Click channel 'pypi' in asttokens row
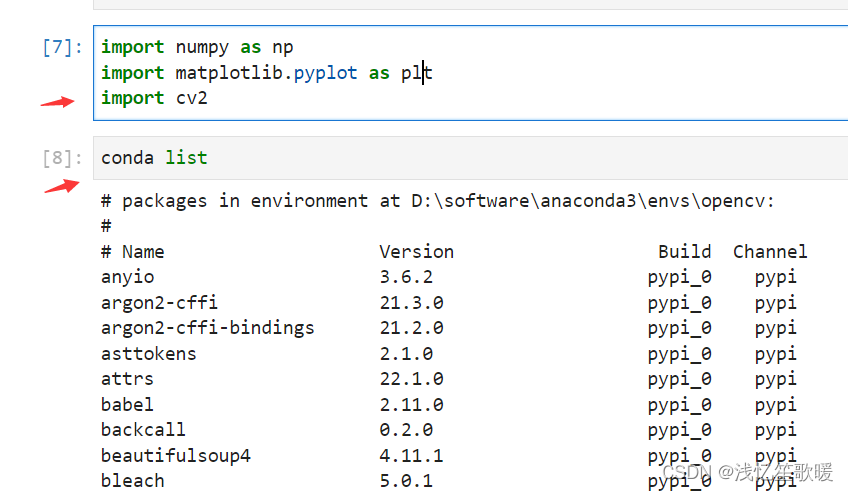 [x=776, y=355]
